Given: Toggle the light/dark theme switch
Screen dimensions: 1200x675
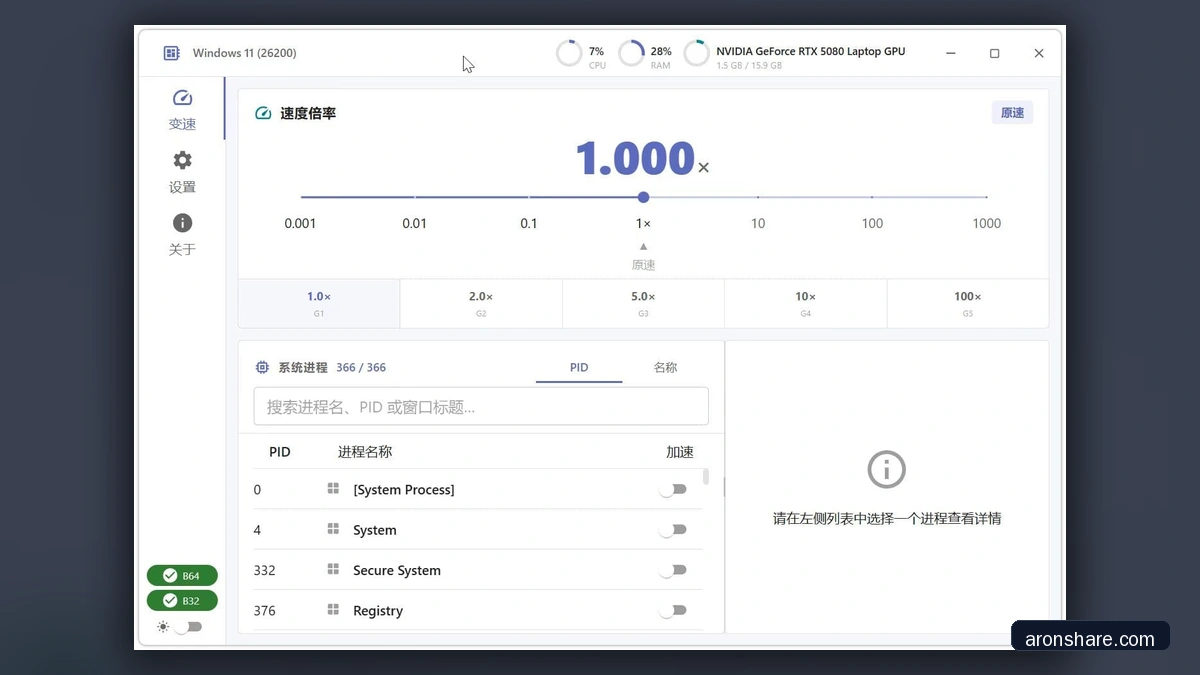Looking at the screenshot, I should (188, 627).
